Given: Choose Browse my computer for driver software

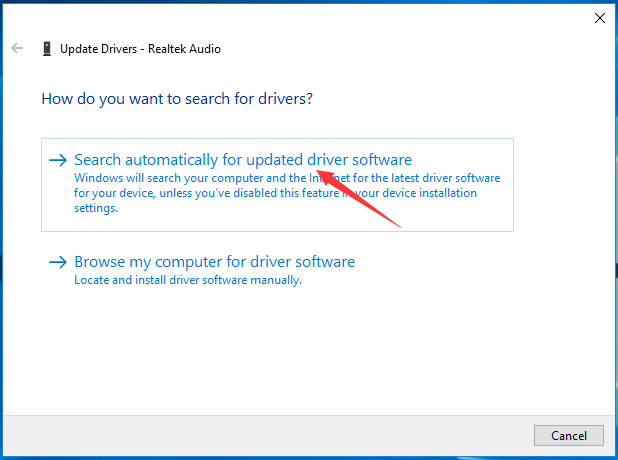Looking at the screenshot, I should coord(214,262).
